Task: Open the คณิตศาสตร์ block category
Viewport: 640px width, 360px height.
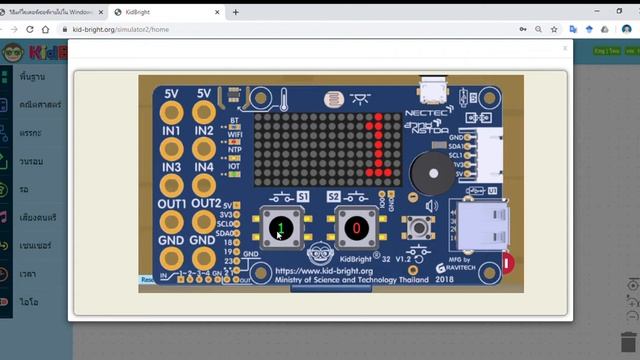Action: pos(40,104)
